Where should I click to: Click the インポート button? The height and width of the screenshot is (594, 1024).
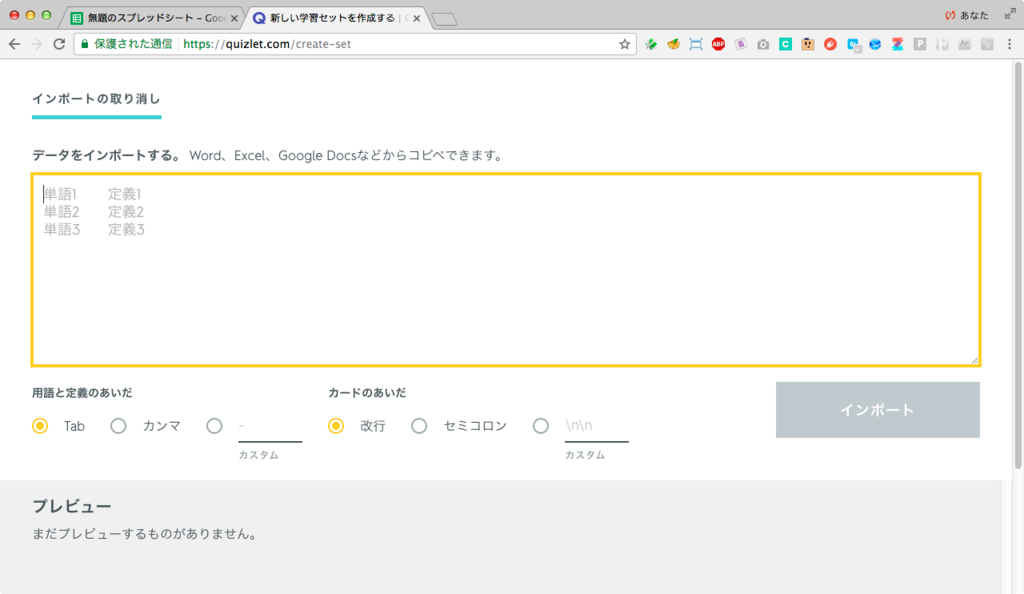(878, 410)
